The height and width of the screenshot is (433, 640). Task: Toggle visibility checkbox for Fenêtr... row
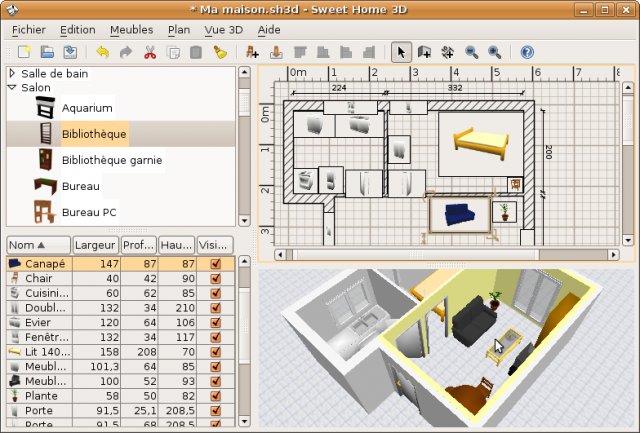coord(216,337)
